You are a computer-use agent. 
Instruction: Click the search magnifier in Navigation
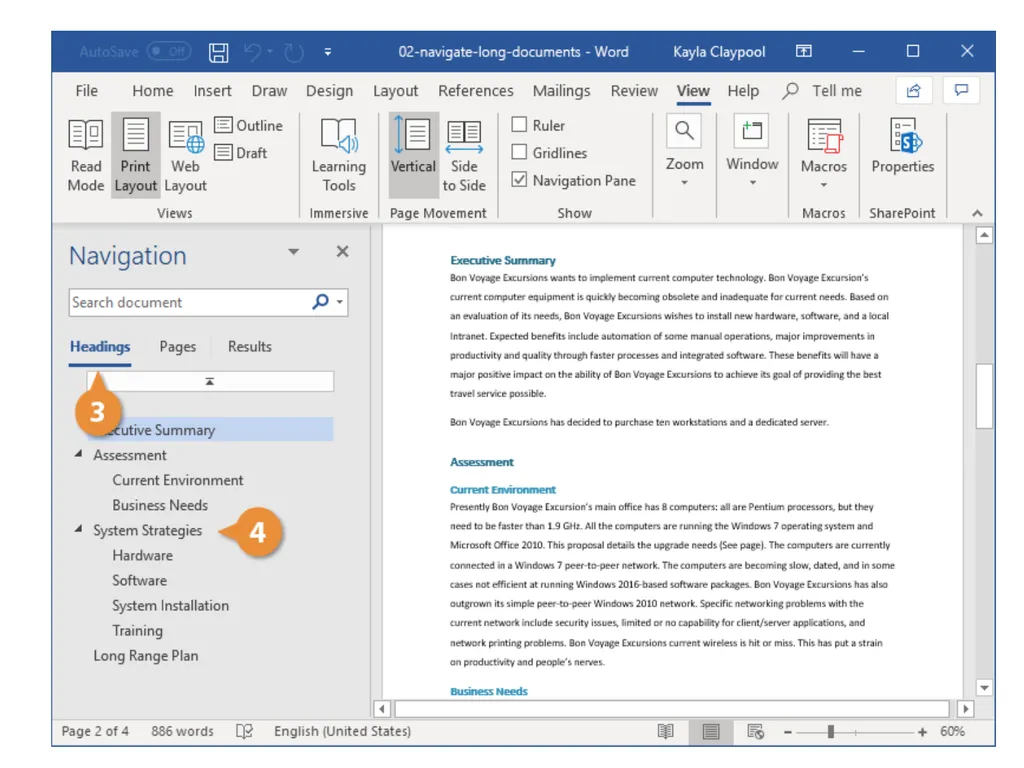320,302
